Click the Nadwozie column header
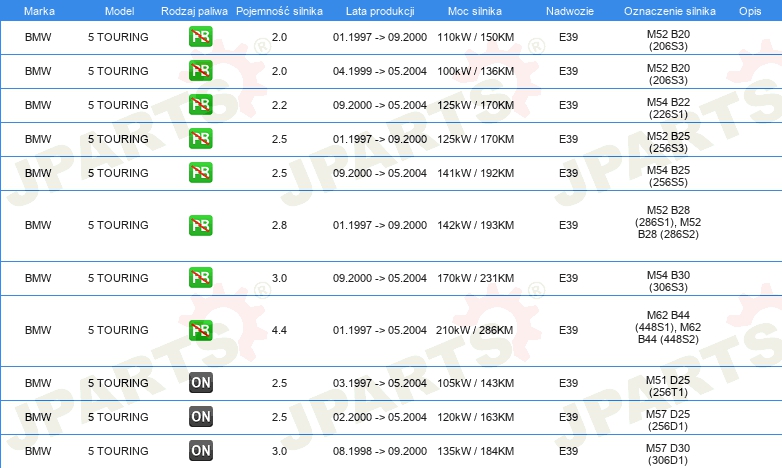Screen dimensions: 782x468 coord(570,11)
